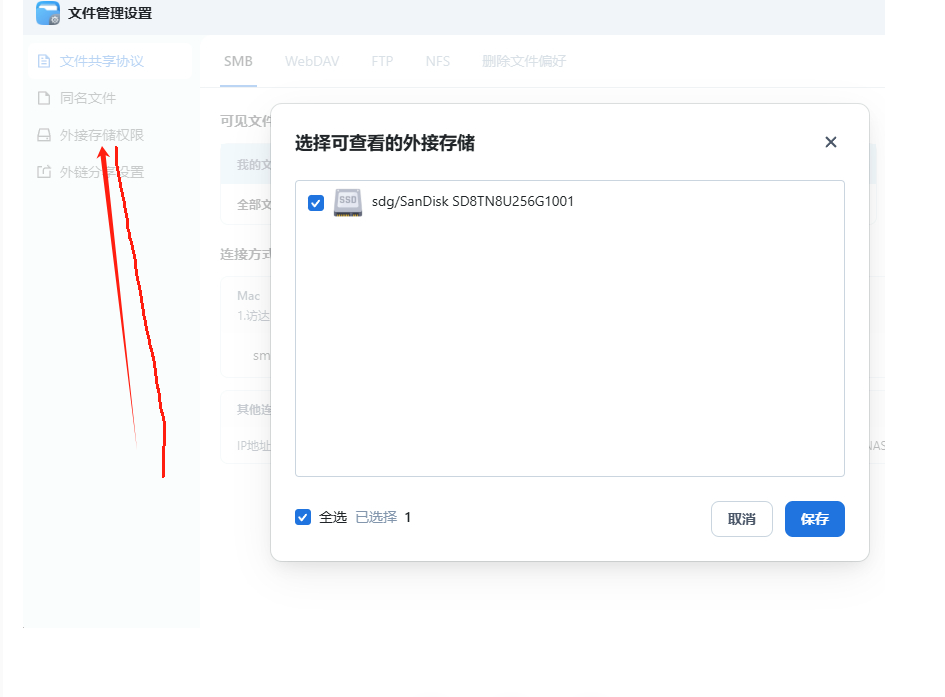Toggle the 全选 select-all checkbox
Image resolution: width=945 pixels, height=697 pixels.
click(x=303, y=517)
